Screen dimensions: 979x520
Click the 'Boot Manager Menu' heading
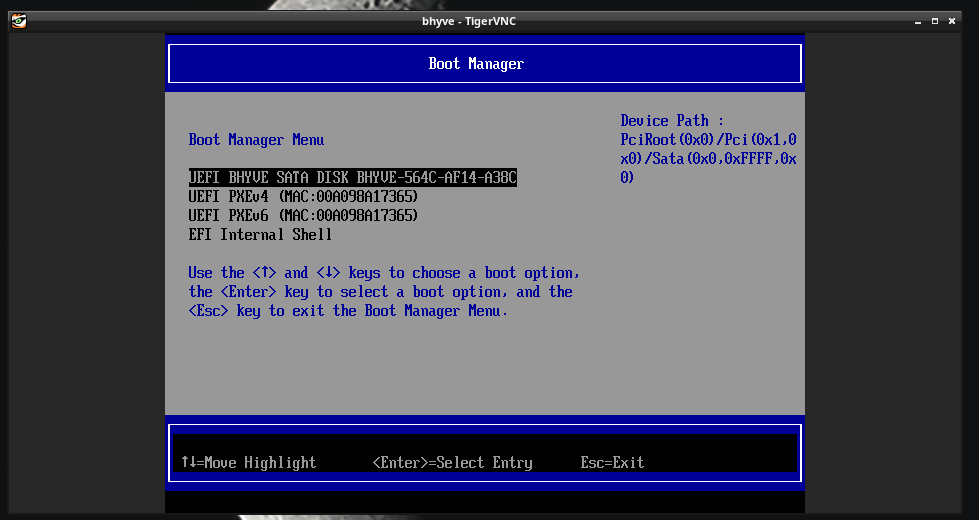256,140
